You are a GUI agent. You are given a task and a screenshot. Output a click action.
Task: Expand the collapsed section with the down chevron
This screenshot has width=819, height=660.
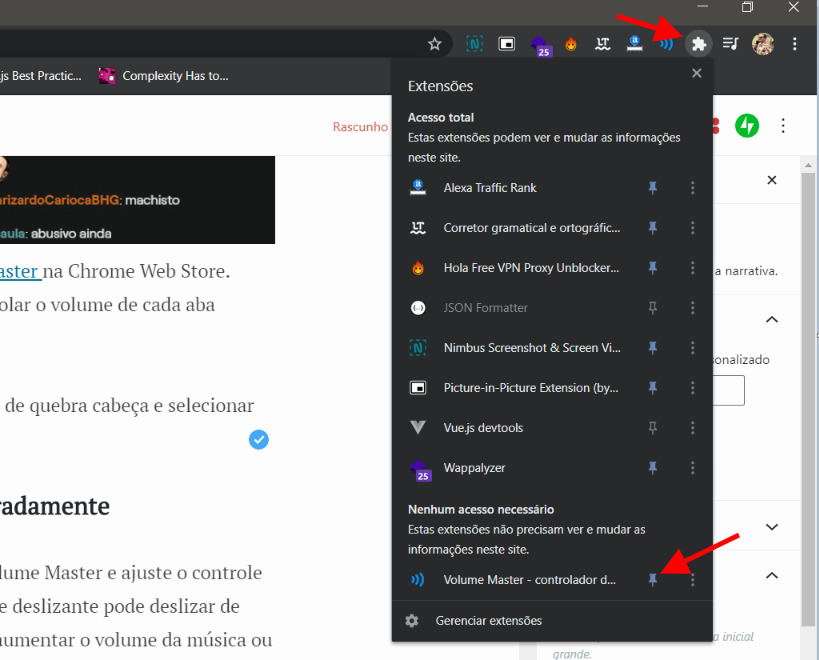coord(771,525)
